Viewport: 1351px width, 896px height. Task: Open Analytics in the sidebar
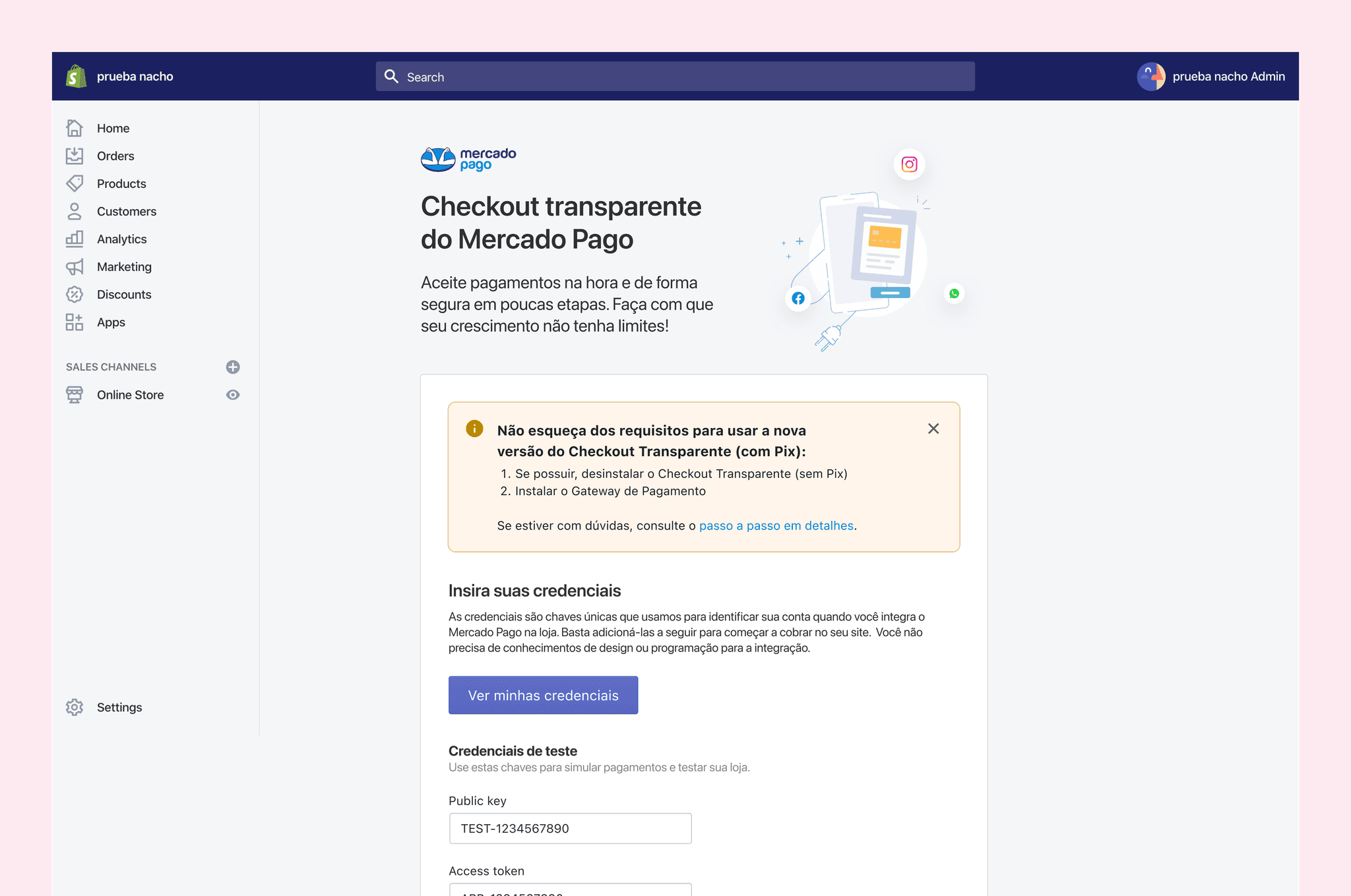coord(122,239)
